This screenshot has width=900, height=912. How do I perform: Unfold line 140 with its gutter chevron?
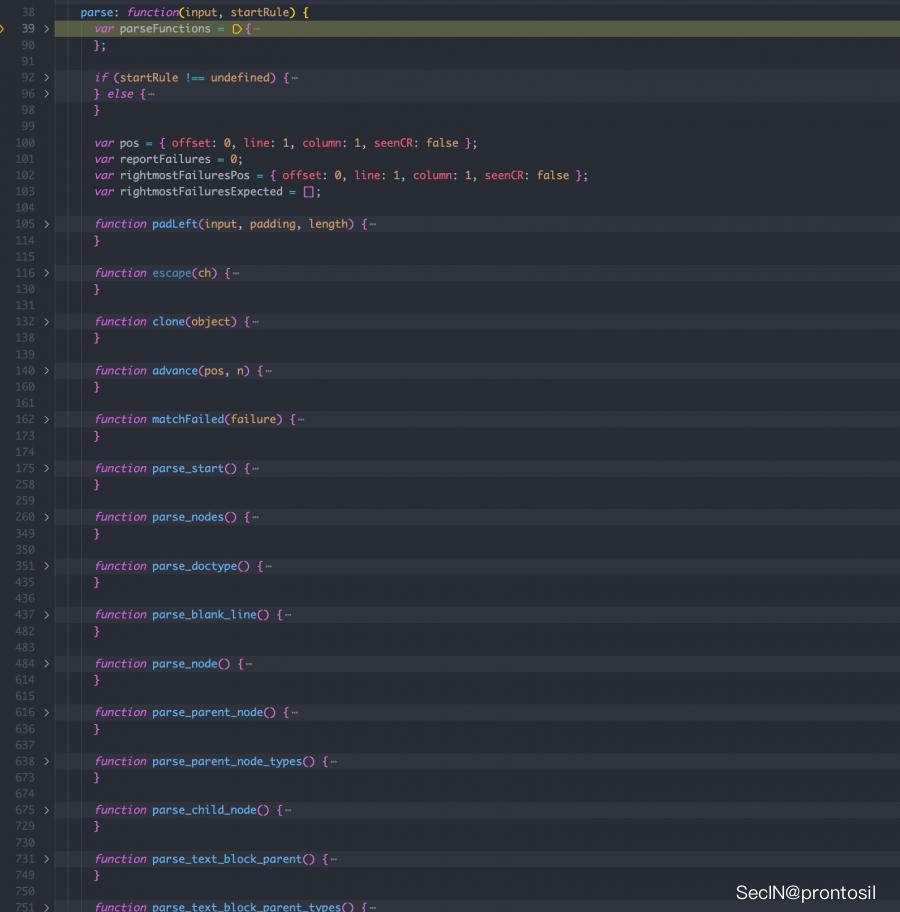[x=46, y=371]
